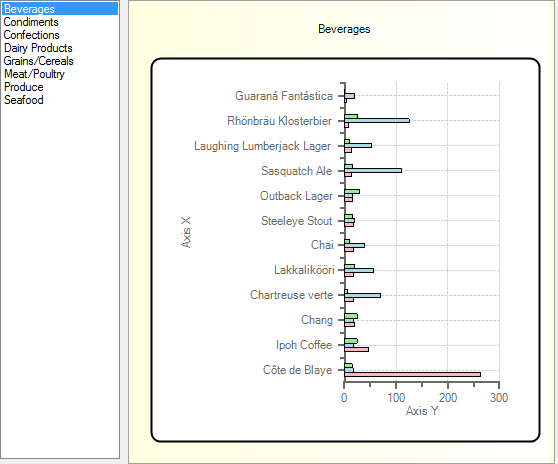Click the blue Lakkalikööri bar
This screenshot has width=558, height=464.
(x=359, y=270)
